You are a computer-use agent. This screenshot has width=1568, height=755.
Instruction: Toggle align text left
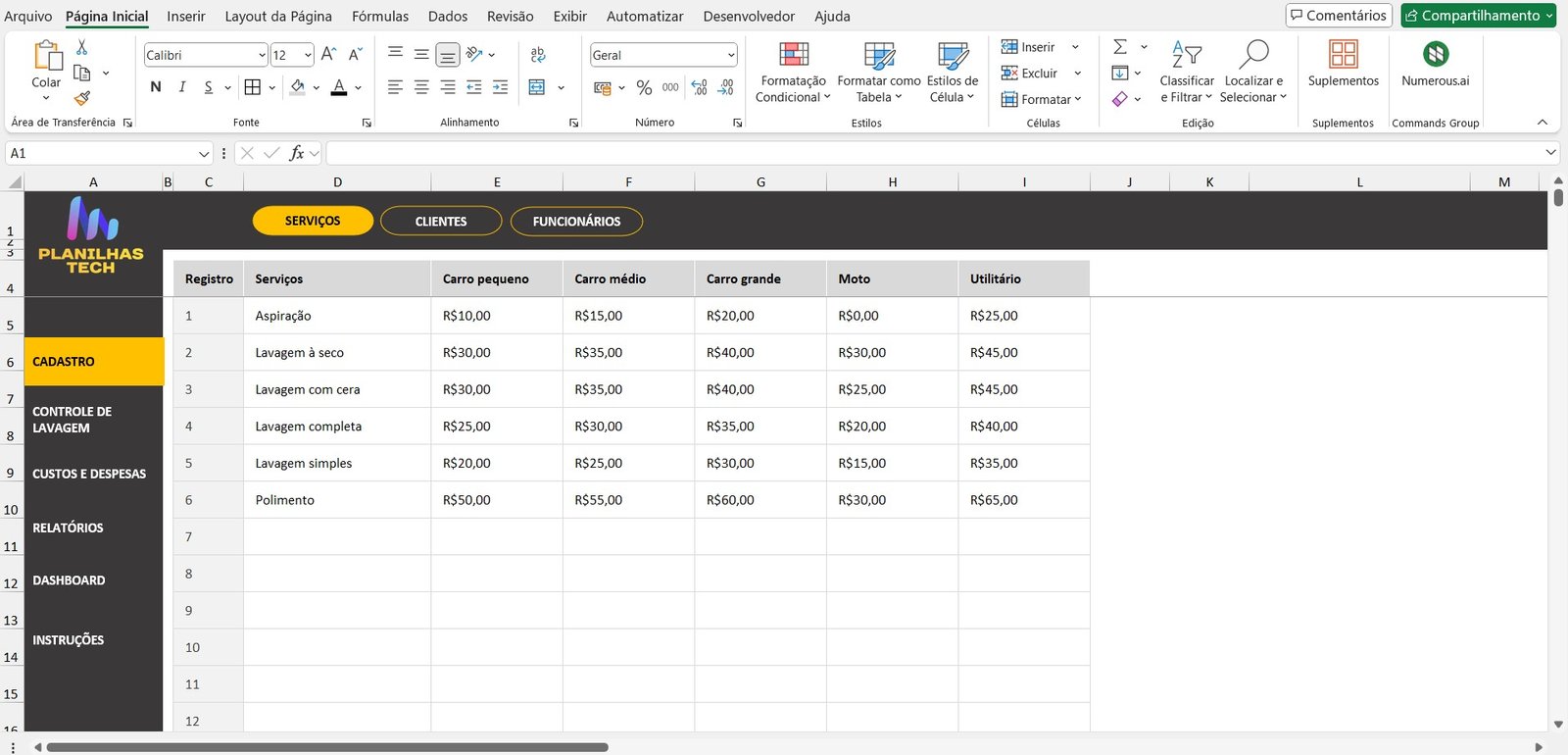[395, 87]
